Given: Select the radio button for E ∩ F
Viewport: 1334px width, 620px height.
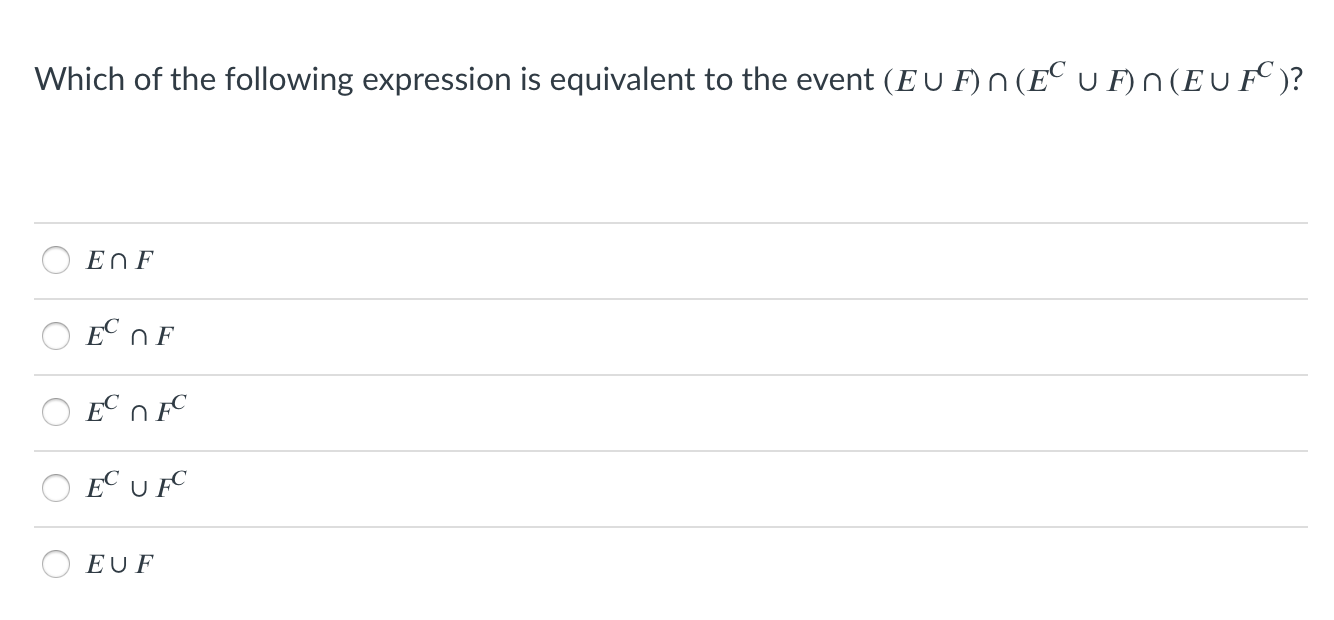Looking at the screenshot, I should (x=55, y=262).
